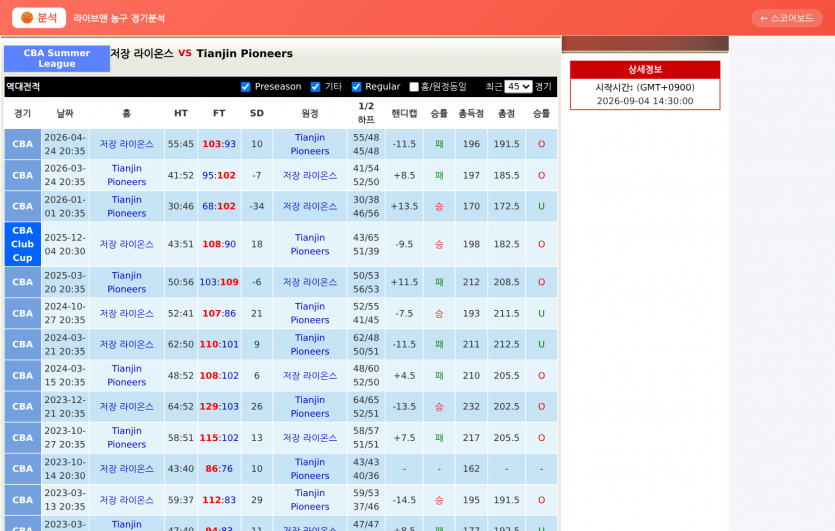Open Tianjin Pioneers home link in 2025-03-20 row
Viewport: 835px width, 531px height.
click(x=127, y=282)
